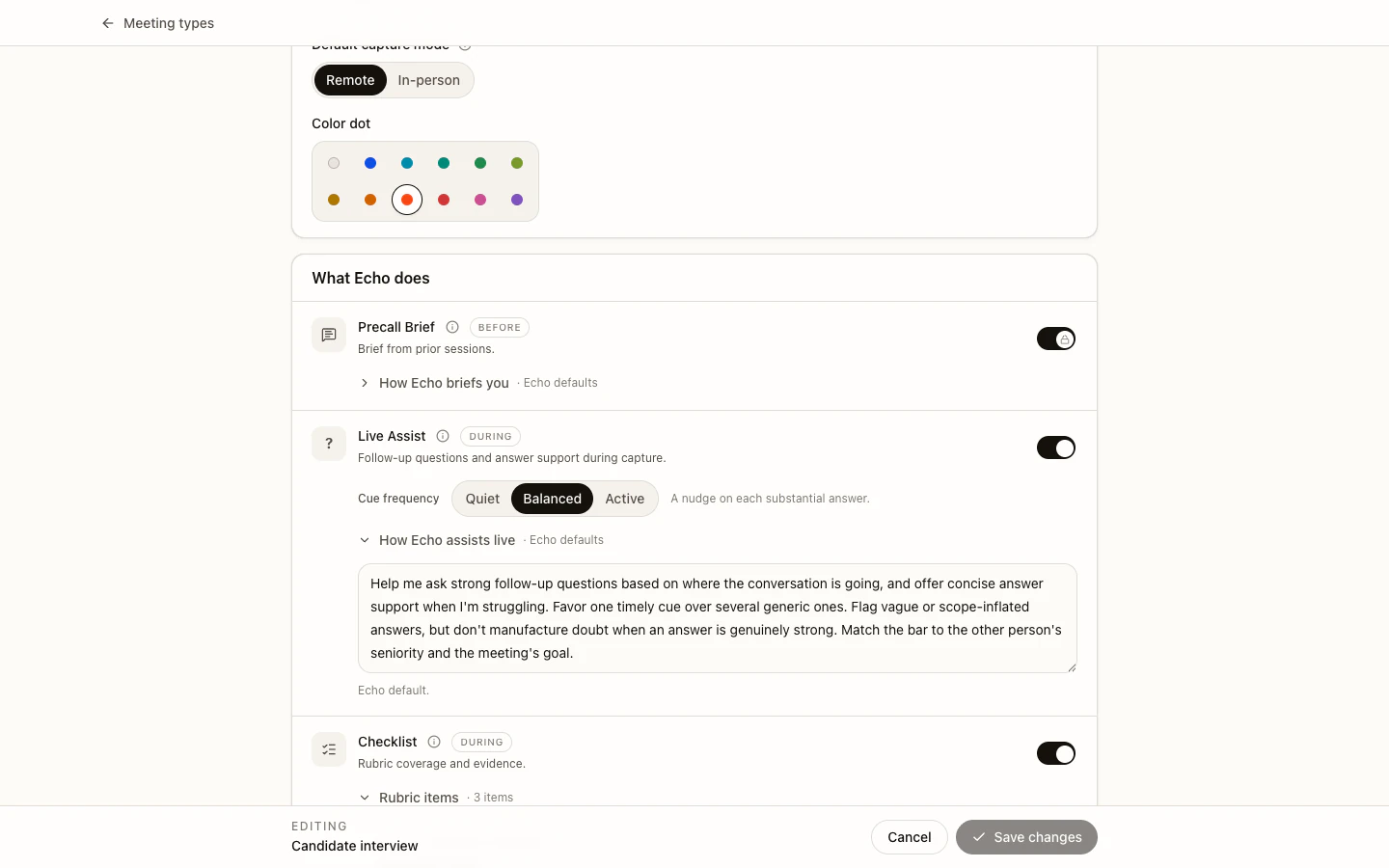Click the Precall Brief message icon
Viewport: 1389px width, 868px height.
coord(329,335)
